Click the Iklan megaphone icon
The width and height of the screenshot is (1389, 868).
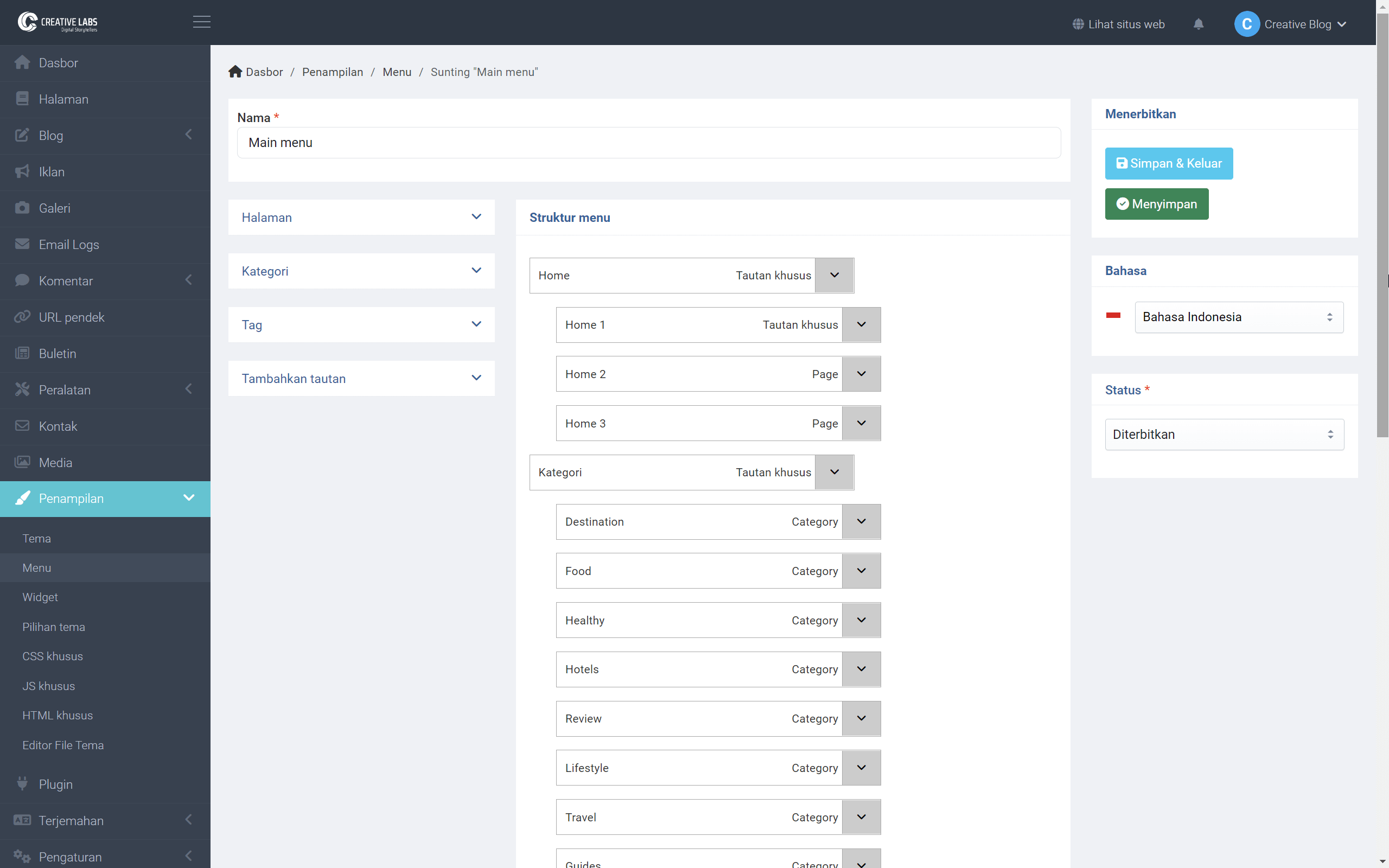pos(22,171)
